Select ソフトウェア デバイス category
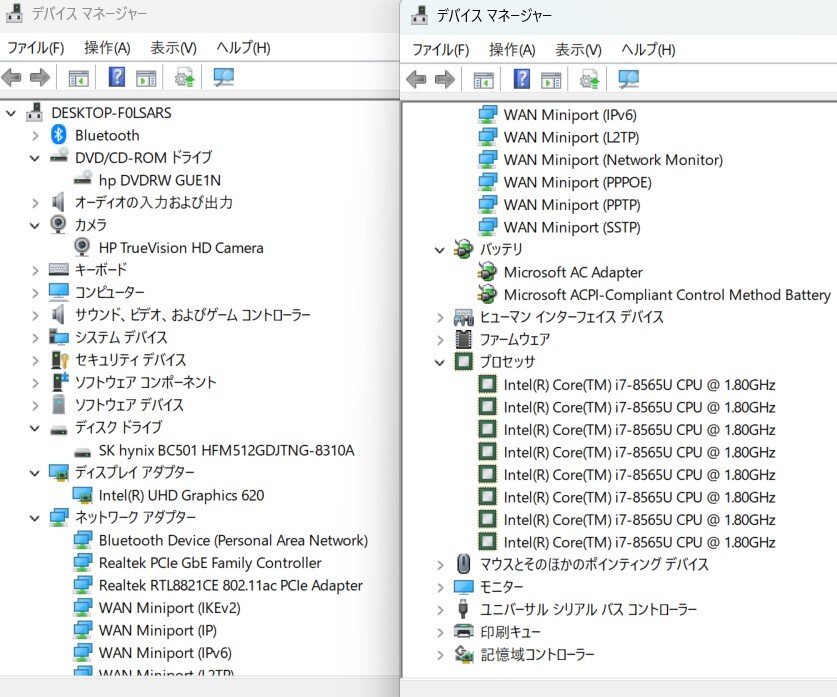 [129, 405]
